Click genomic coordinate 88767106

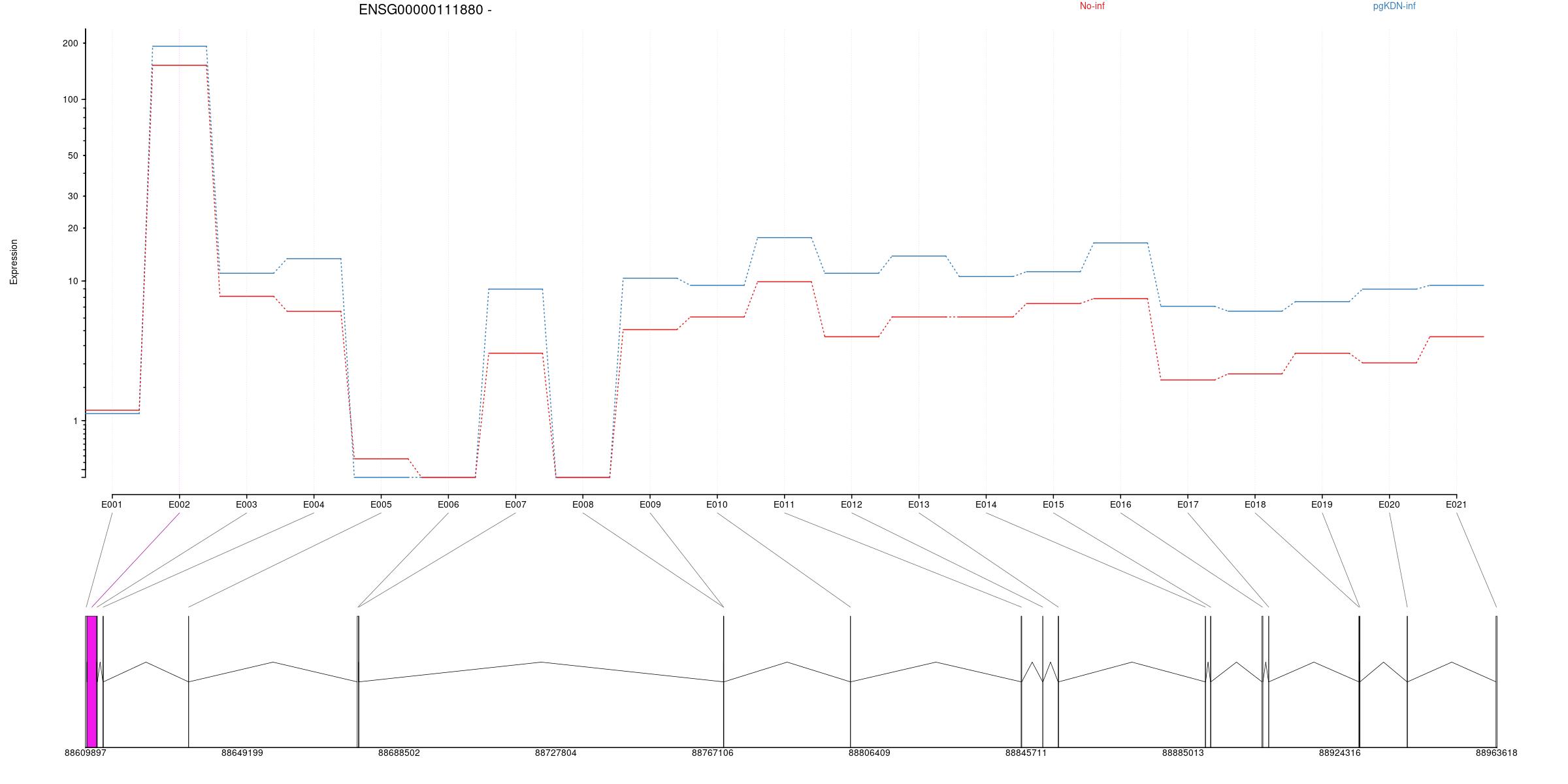[x=712, y=753]
